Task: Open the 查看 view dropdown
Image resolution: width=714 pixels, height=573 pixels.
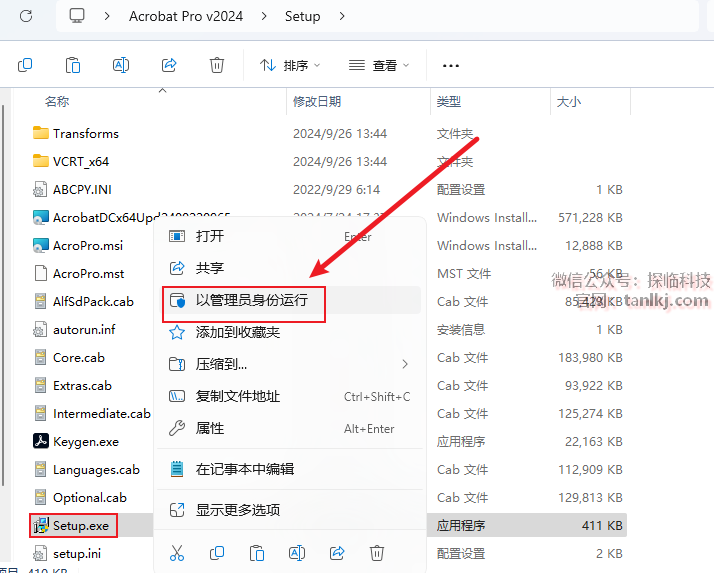Action: (x=379, y=66)
